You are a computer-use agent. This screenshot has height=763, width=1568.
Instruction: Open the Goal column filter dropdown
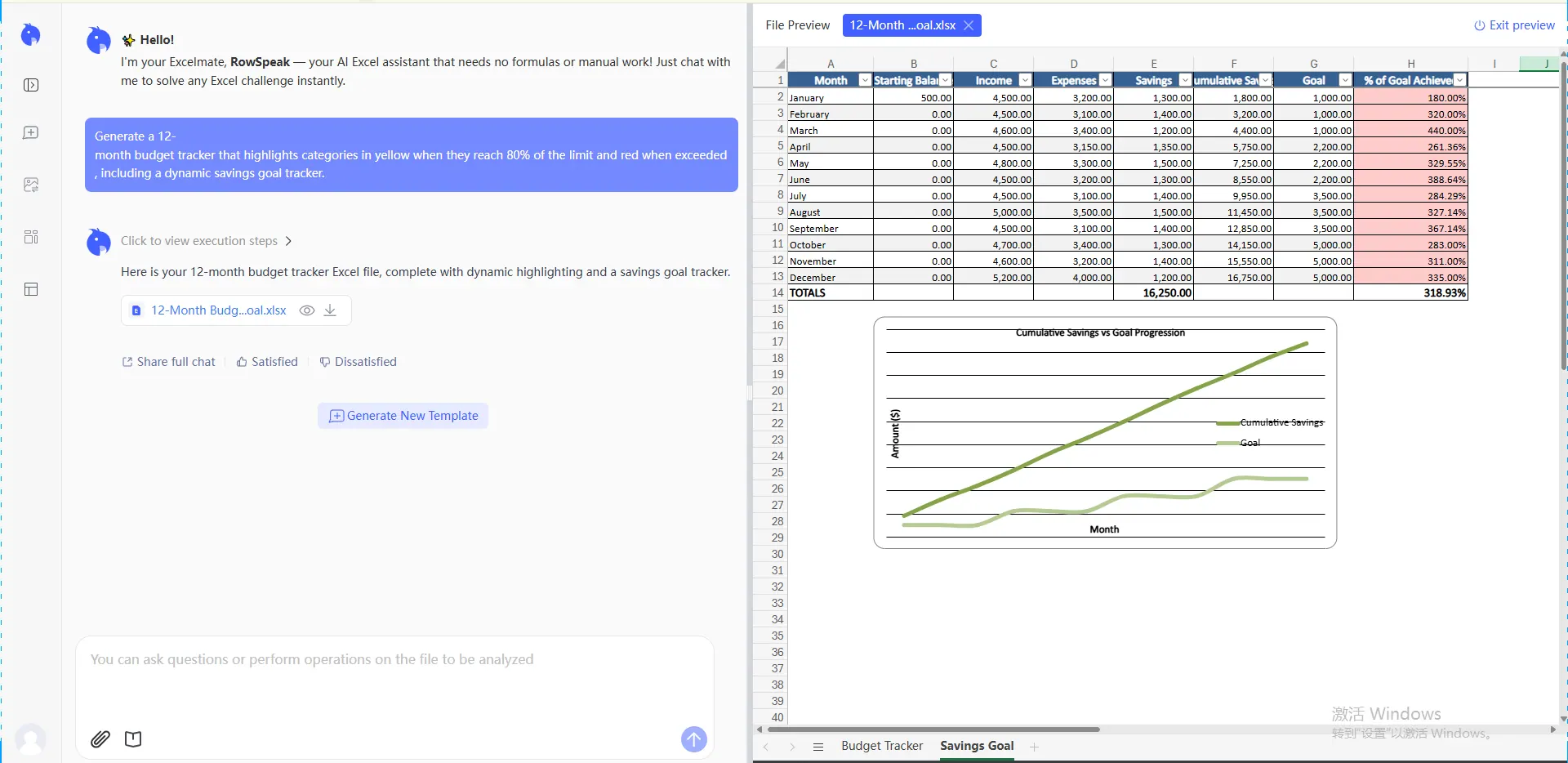coord(1343,80)
